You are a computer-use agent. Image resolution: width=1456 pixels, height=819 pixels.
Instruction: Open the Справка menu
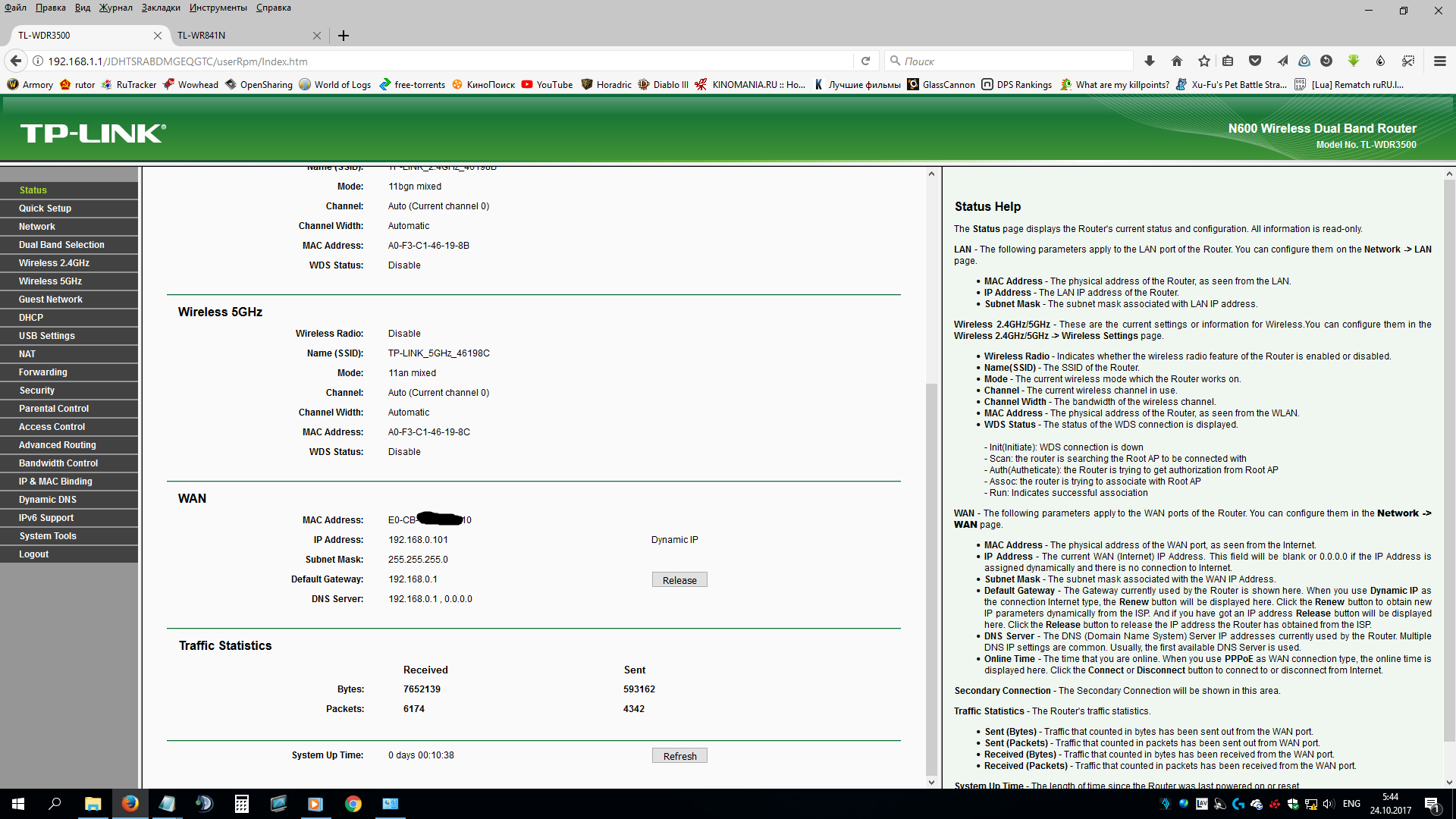pos(274,8)
